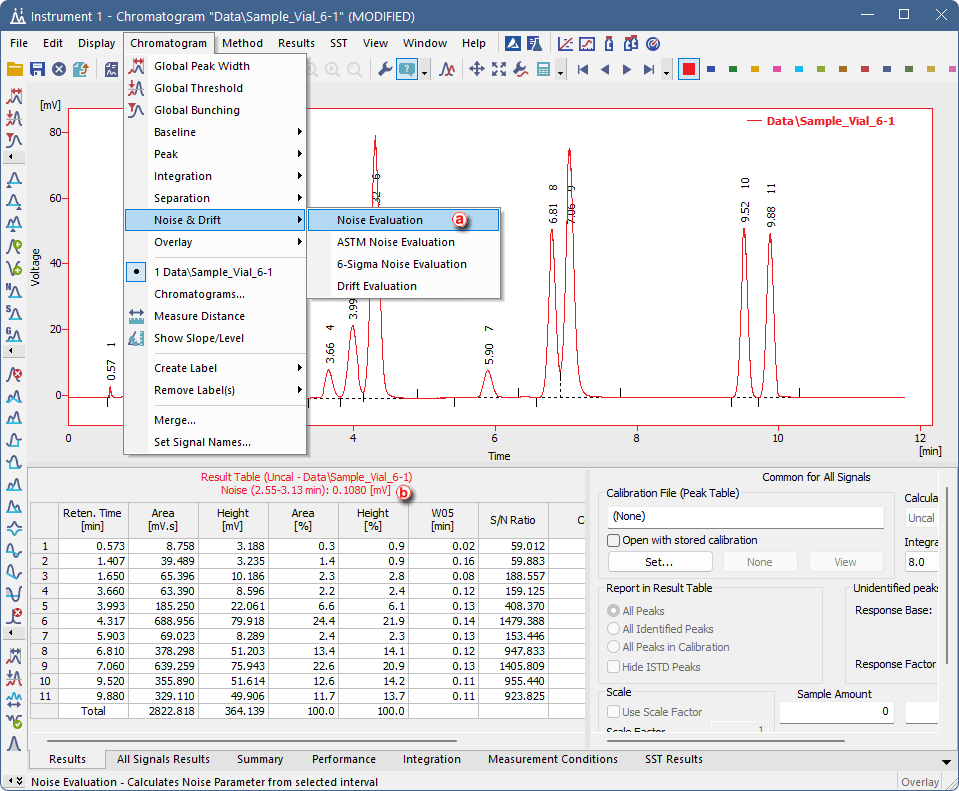Expand the Peak submenu
Image resolution: width=959 pixels, height=791 pixels.
click(215, 154)
